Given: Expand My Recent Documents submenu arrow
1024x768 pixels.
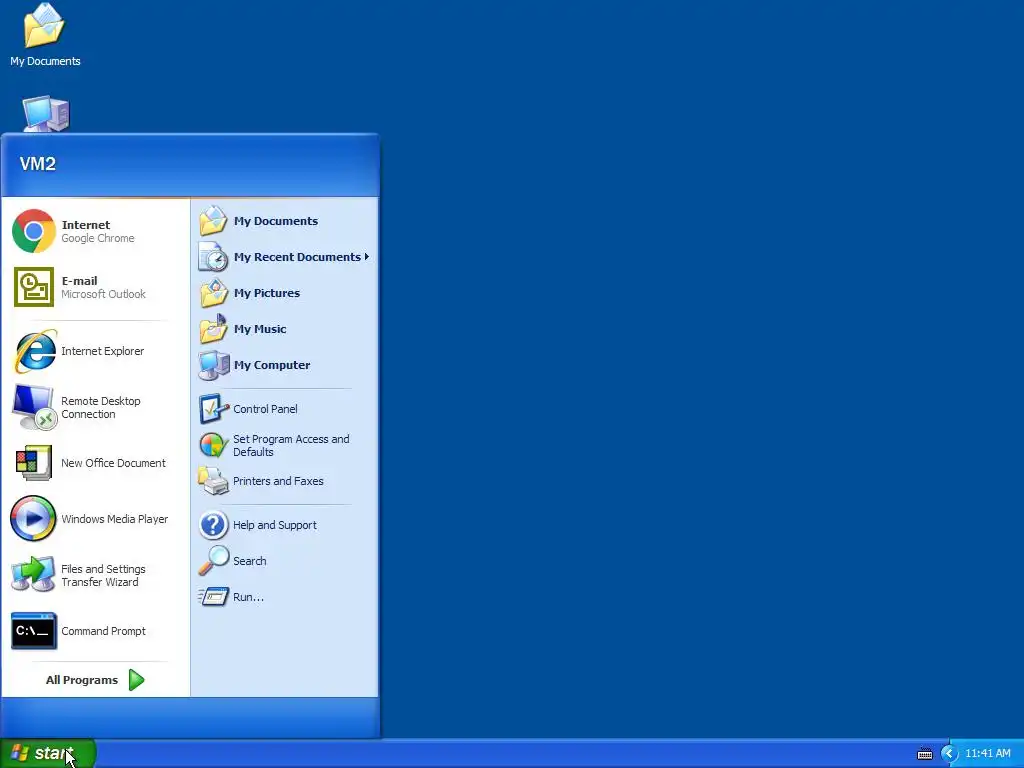Looking at the screenshot, I should click(367, 257).
